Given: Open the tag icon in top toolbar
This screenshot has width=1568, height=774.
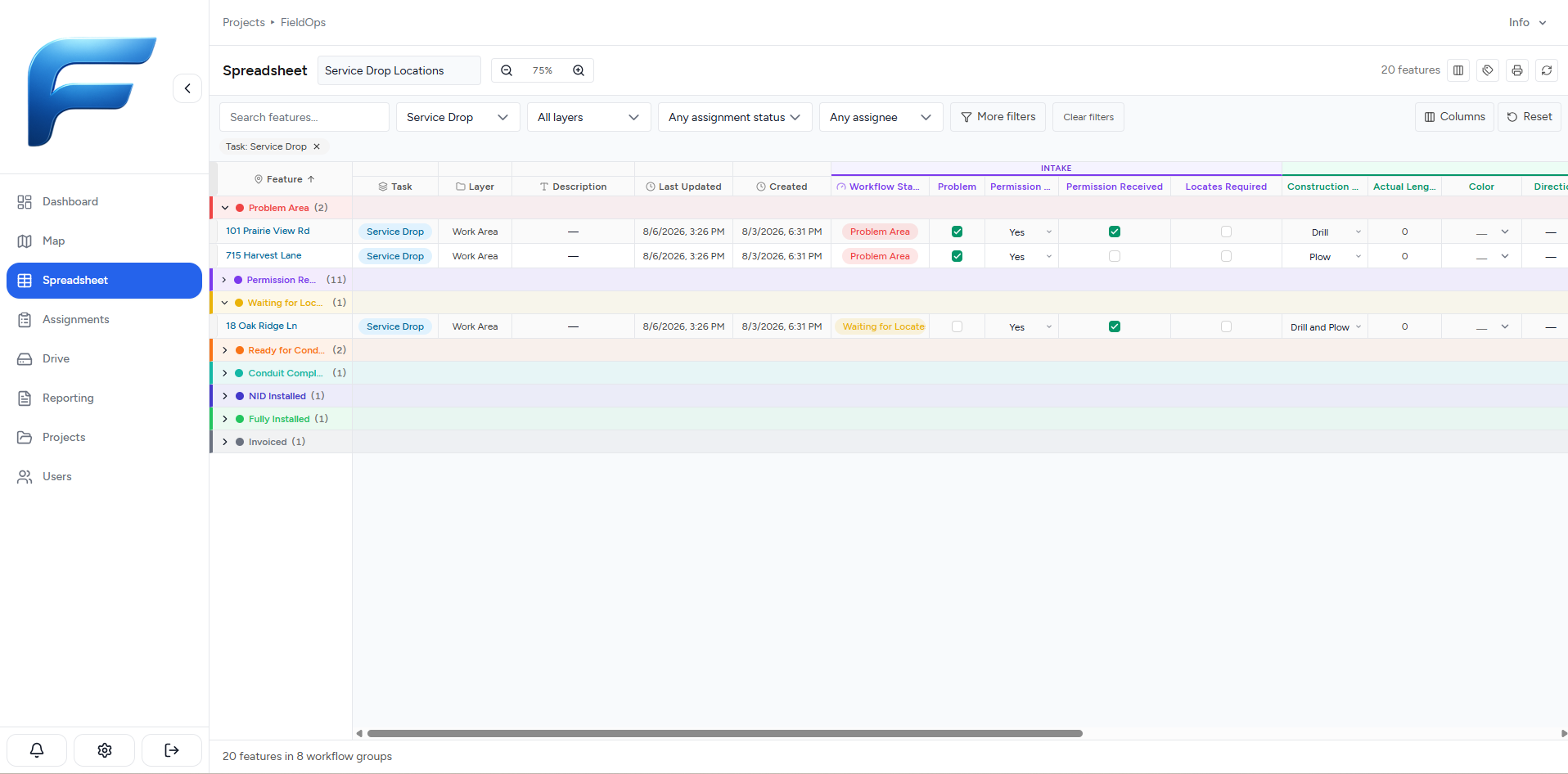Looking at the screenshot, I should [x=1488, y=70].
